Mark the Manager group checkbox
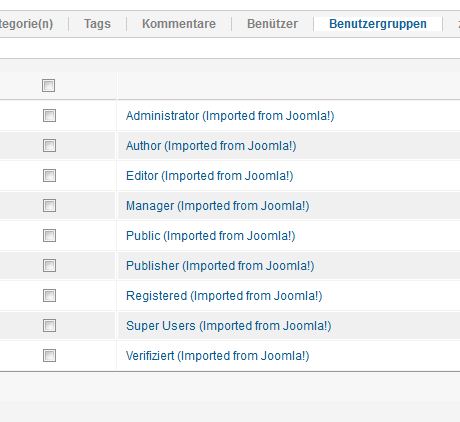Viewport: 460px width, 422px height. pos(49,206)
